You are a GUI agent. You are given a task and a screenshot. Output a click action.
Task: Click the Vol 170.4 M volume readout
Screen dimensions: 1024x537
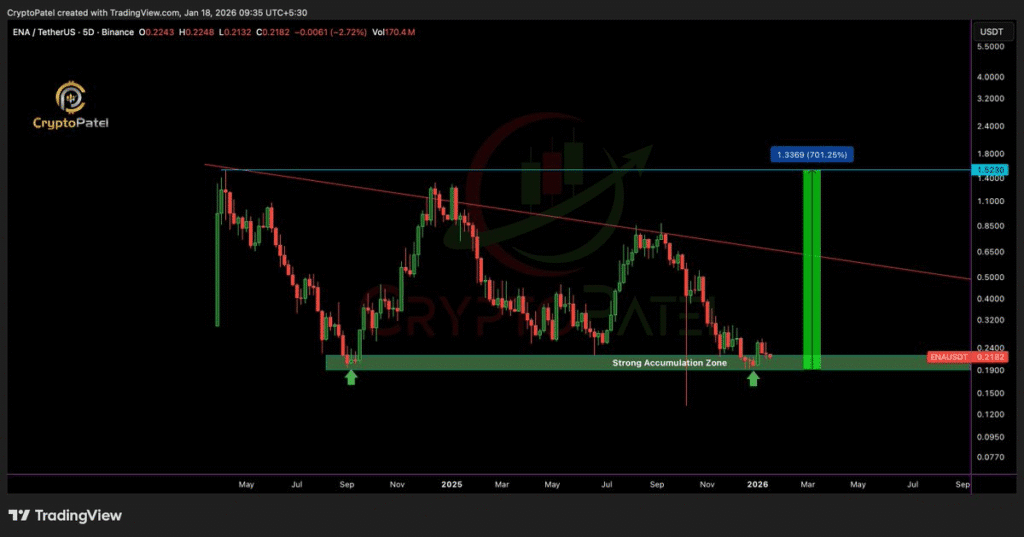point(393,32)
